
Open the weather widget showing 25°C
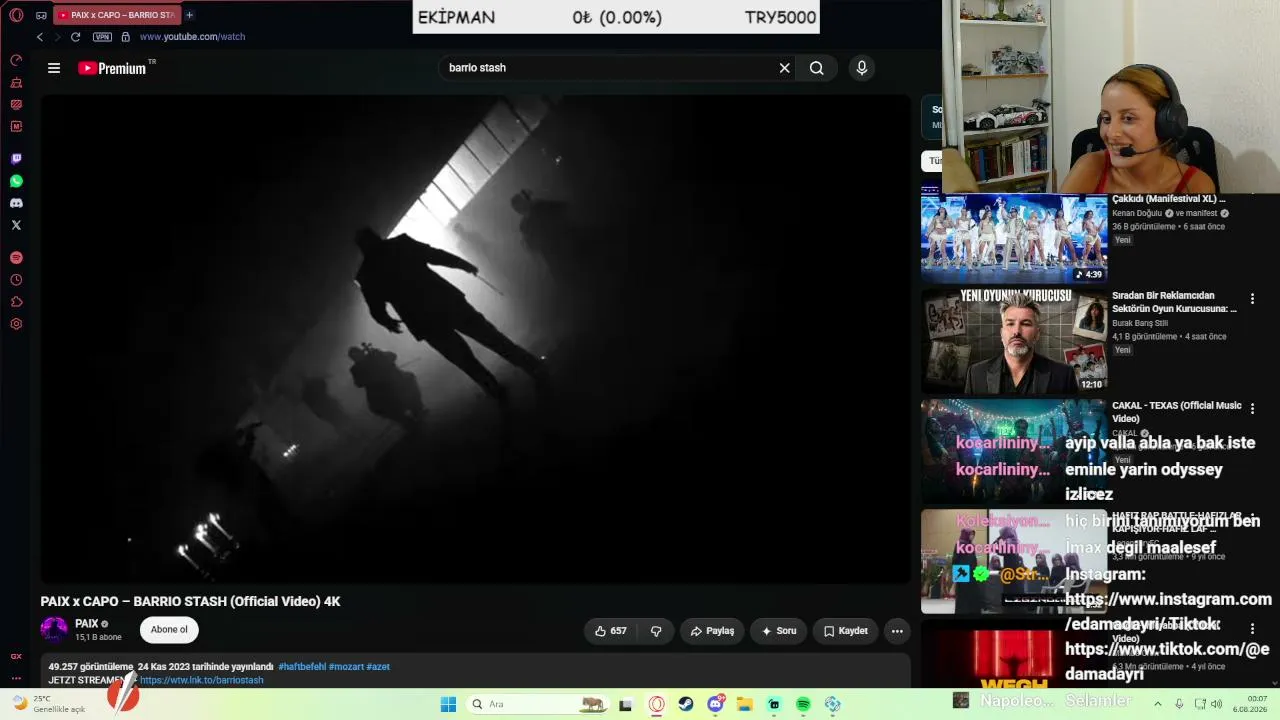(x=48, y=704)
